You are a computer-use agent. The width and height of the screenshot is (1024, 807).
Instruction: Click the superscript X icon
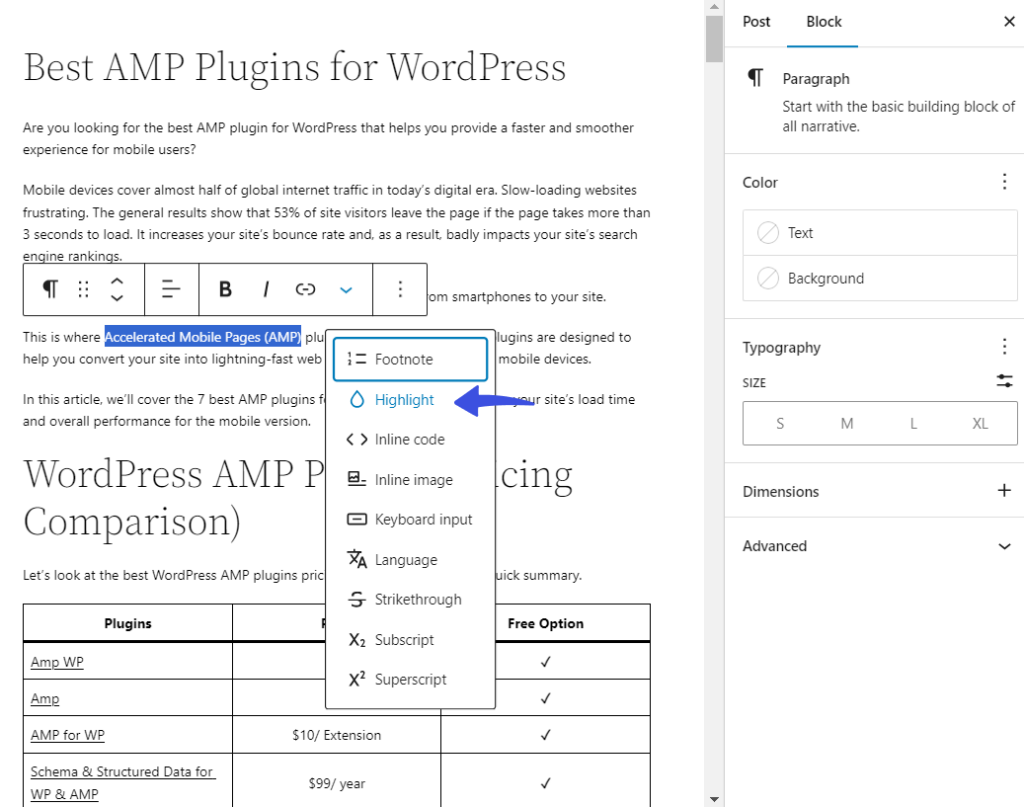coord(357,679)
